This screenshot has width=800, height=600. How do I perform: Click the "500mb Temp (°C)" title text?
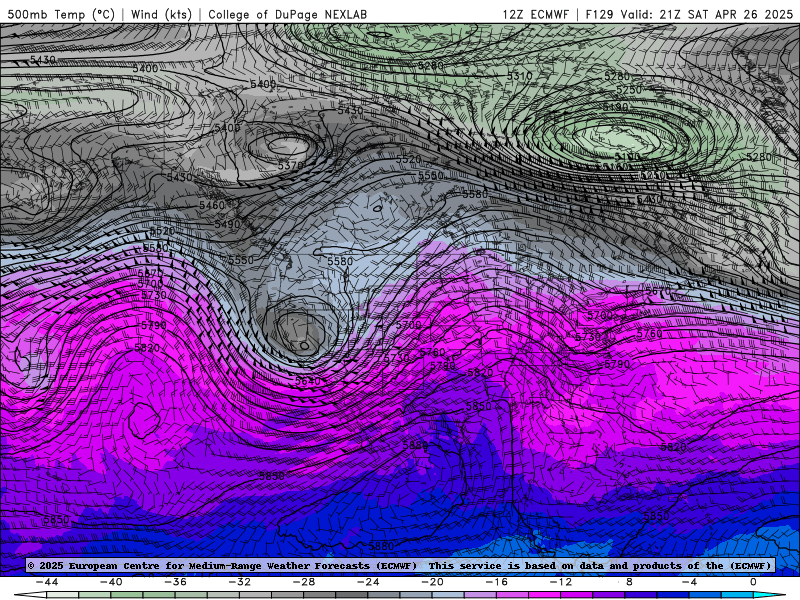61,14
